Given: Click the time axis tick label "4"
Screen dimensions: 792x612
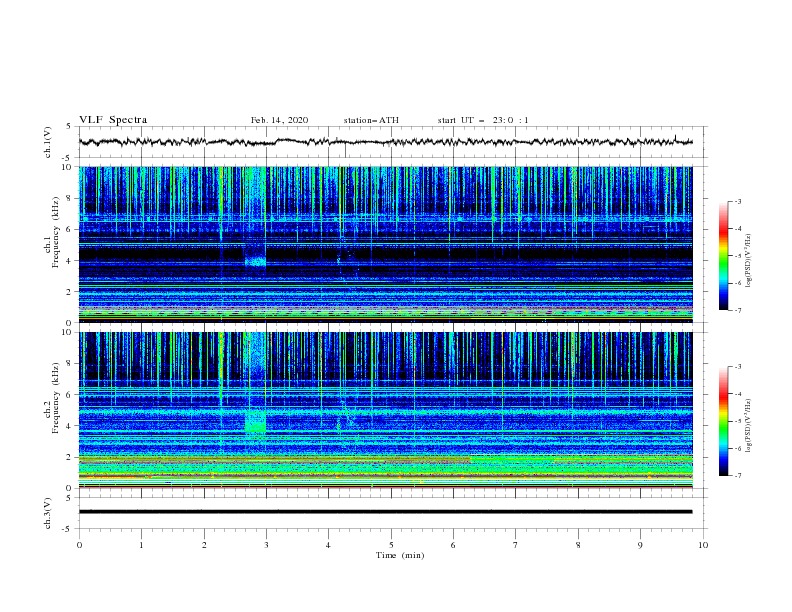Looking at the screenshot, I should tap(328, 545).
